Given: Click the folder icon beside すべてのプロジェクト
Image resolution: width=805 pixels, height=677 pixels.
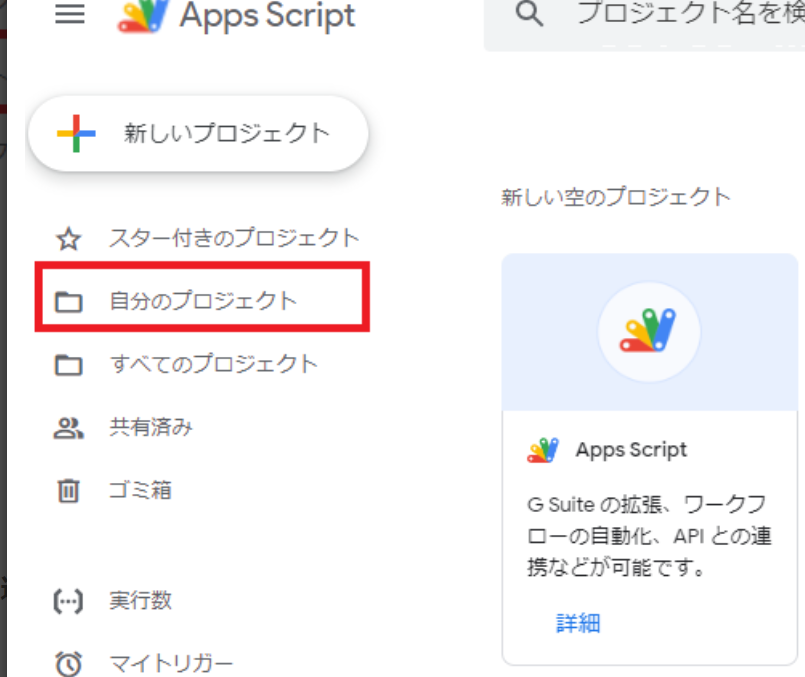Looking at the screenshot, I should [69, 365].
